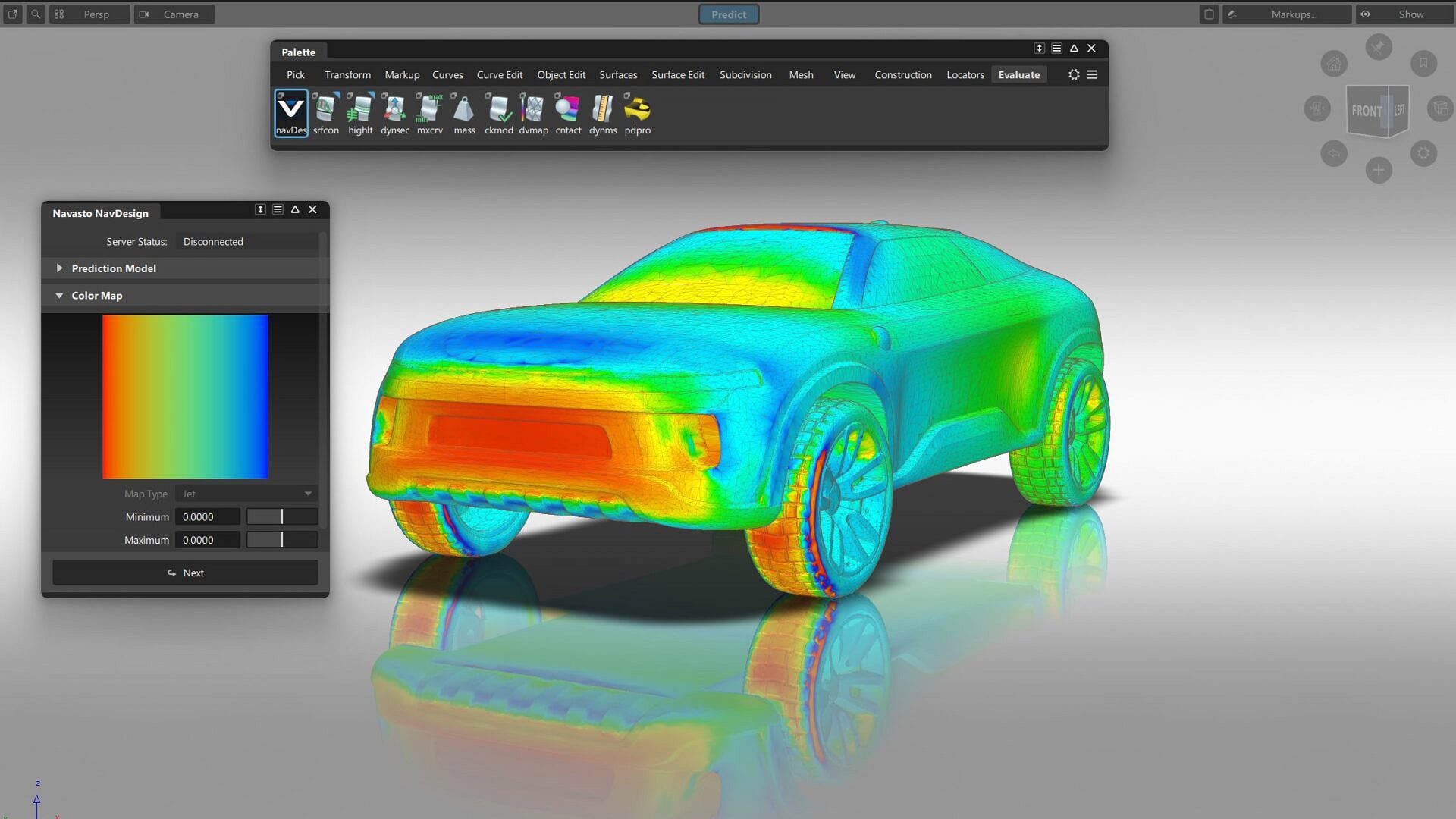Select the highlt highlights tool
This screenshot has width=1456, height=819.
pyautogui.click(x=360, y=111)
